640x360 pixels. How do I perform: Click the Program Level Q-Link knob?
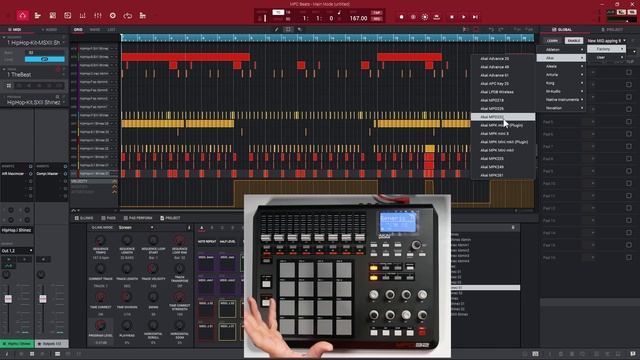pos(100,325)
